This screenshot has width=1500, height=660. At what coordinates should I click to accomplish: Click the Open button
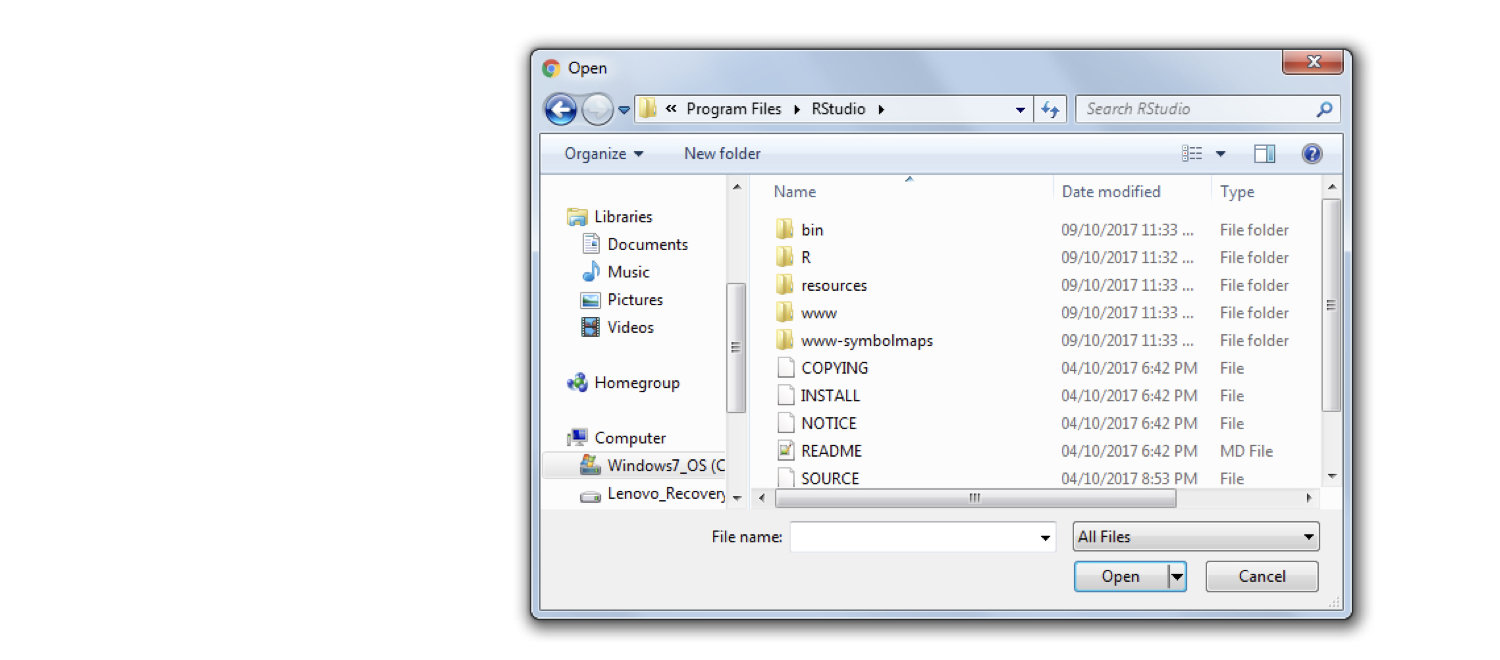pyautogui.click(x=1121, y=576)
